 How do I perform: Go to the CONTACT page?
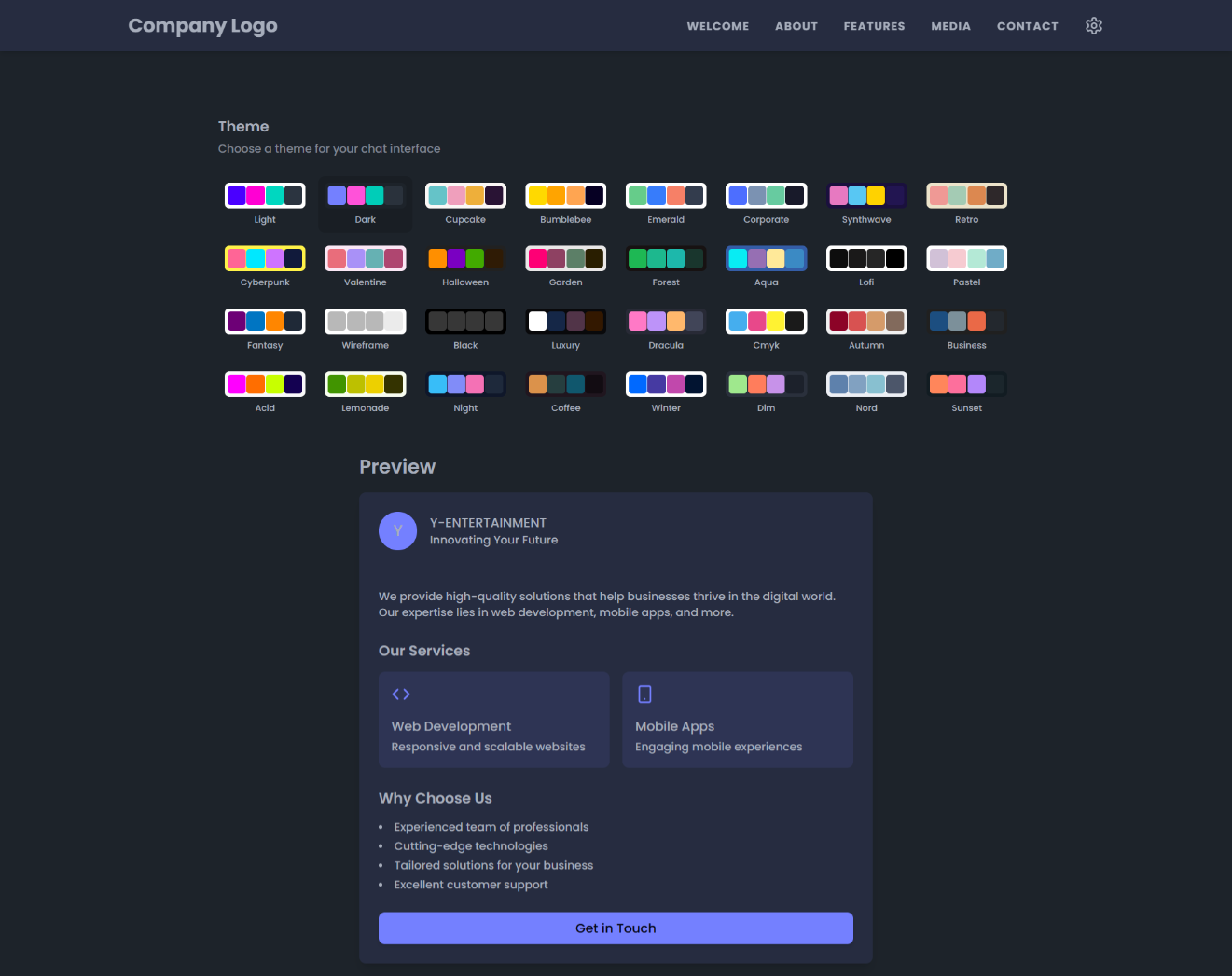(1027, 25)
